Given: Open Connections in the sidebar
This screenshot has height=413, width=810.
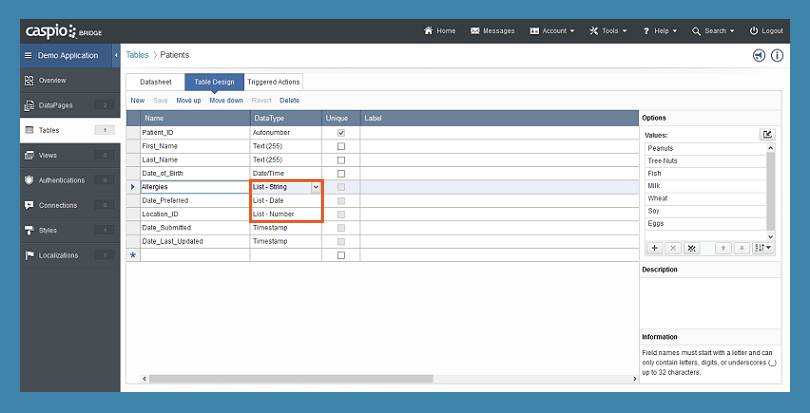Looking at the screenshot, I should pyautogui.click(x=70, y=206).
